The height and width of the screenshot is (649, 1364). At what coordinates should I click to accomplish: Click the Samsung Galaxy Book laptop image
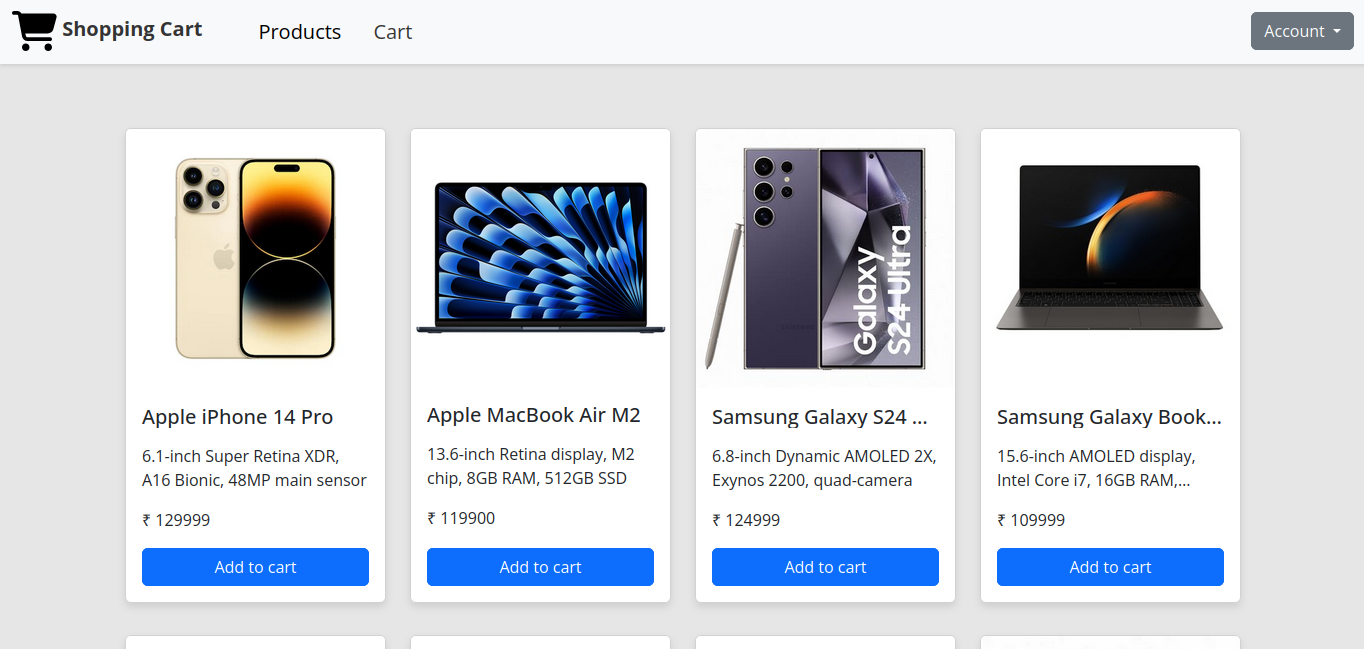pos(1110,248)
